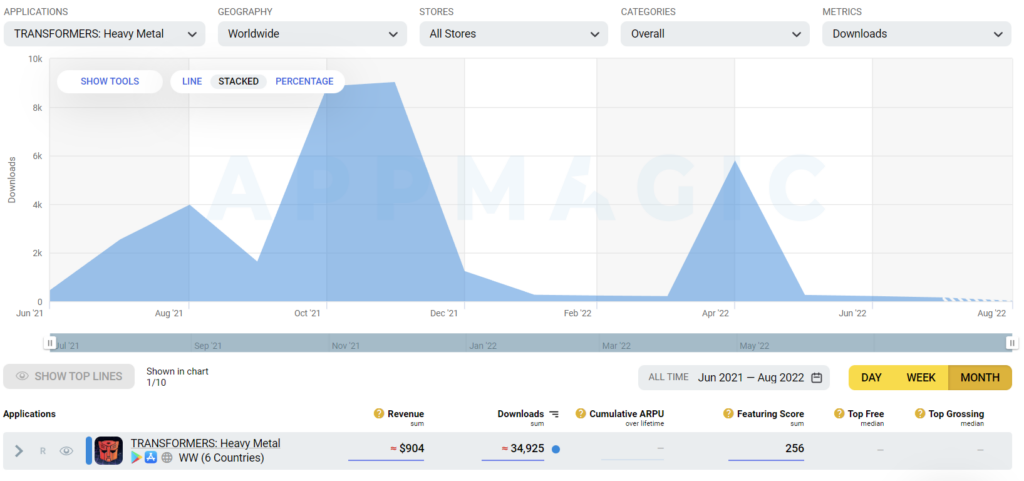Sort by Revenue column header
1024x481 pixels.
406,414
